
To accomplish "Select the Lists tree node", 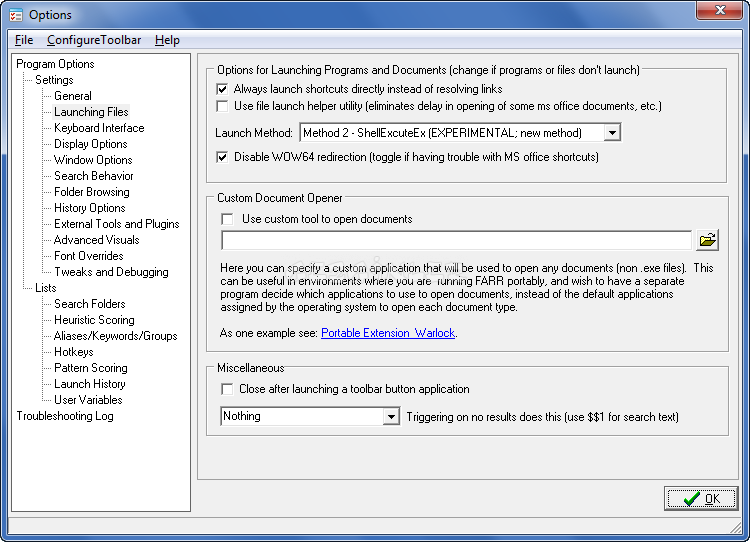I will 45,288.
